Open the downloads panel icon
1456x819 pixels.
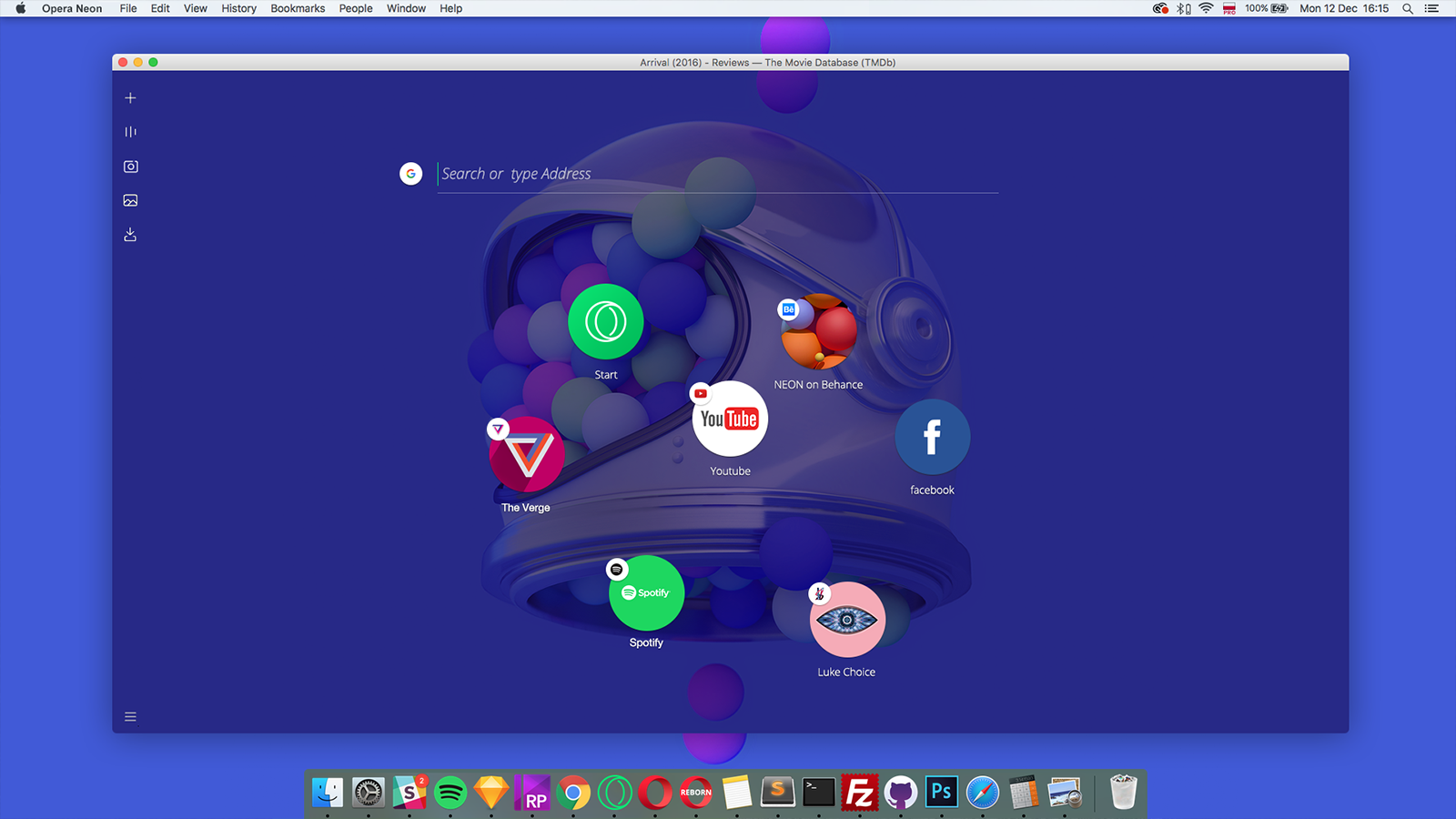(x=130, y=235)
